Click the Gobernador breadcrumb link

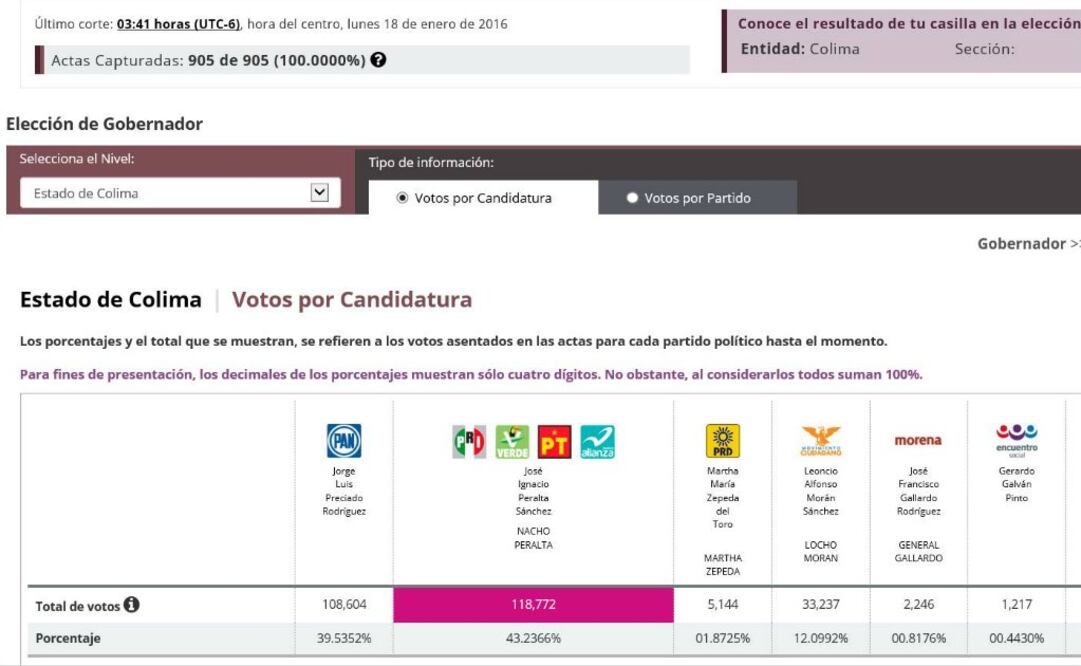tap(1022, 244)
